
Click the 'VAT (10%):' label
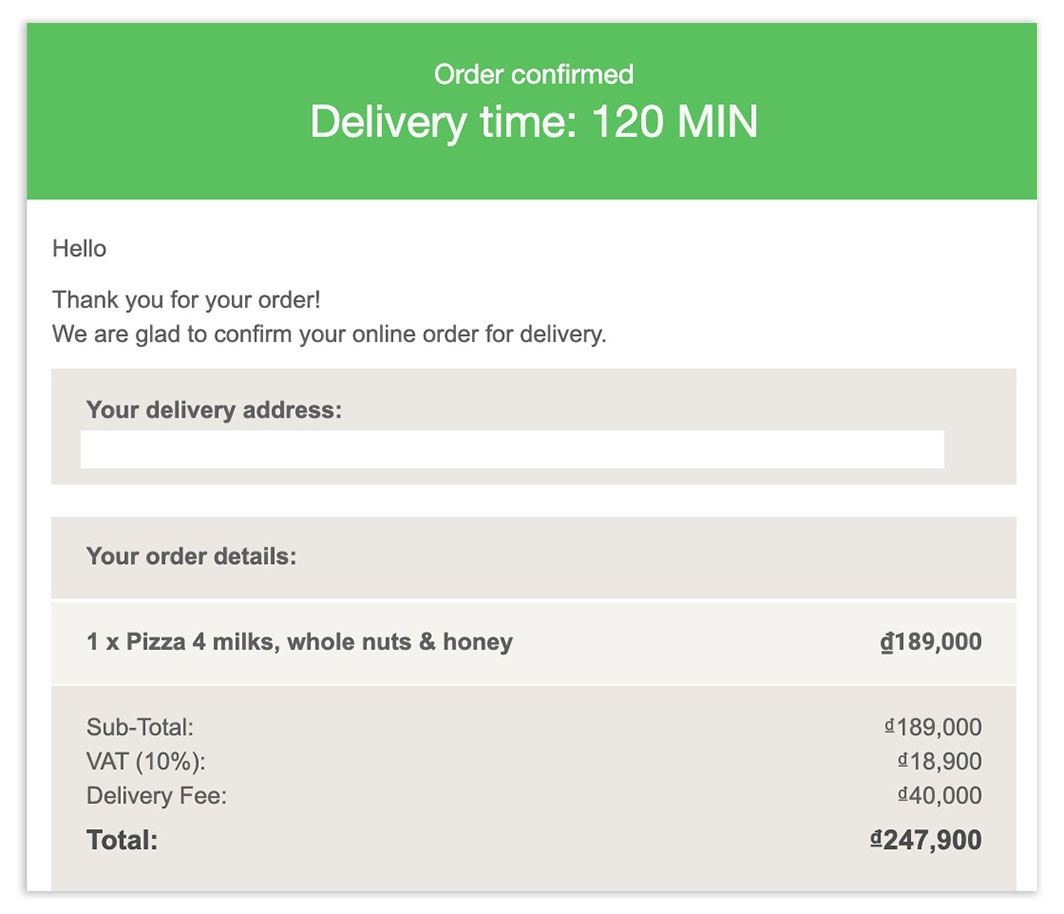click(x=145, y=761)
